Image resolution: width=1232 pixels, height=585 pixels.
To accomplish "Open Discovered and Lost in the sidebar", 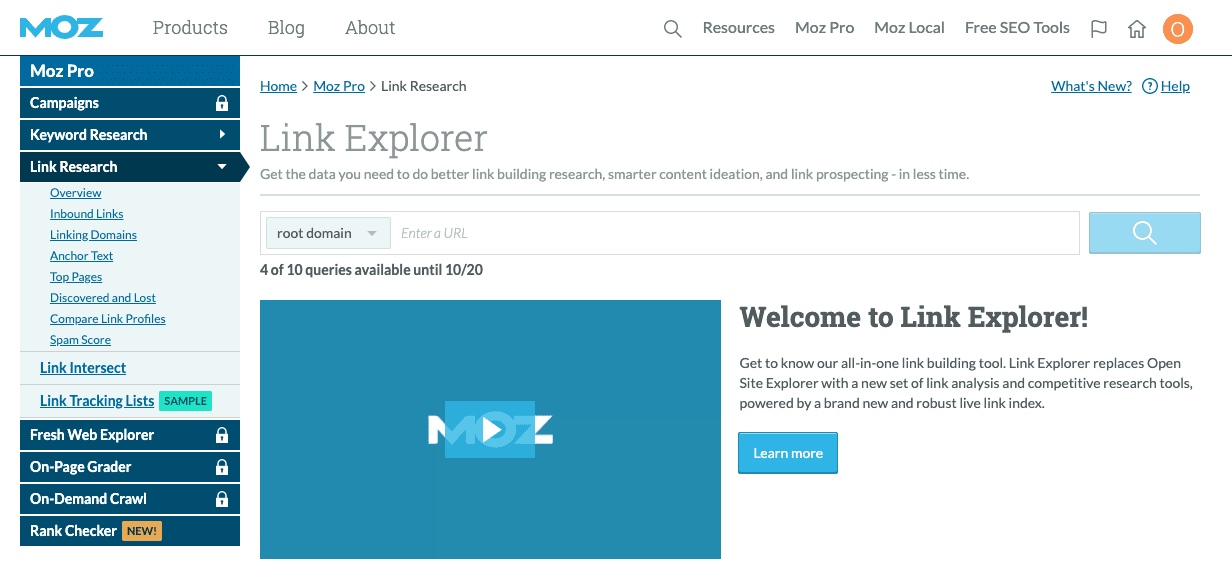I will (103, 298).
